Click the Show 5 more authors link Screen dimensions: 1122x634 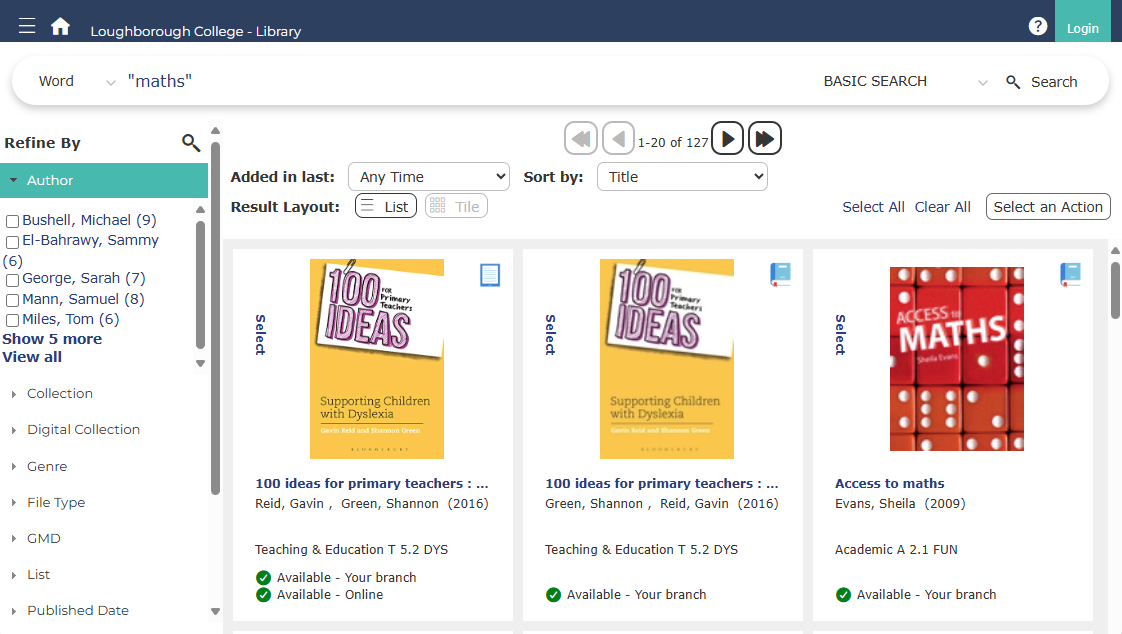(52, 339)
